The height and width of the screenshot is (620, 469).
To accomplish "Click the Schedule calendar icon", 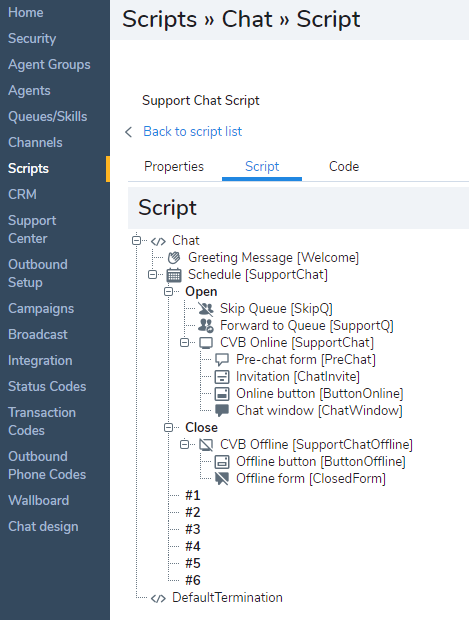I will coord(174,275).
